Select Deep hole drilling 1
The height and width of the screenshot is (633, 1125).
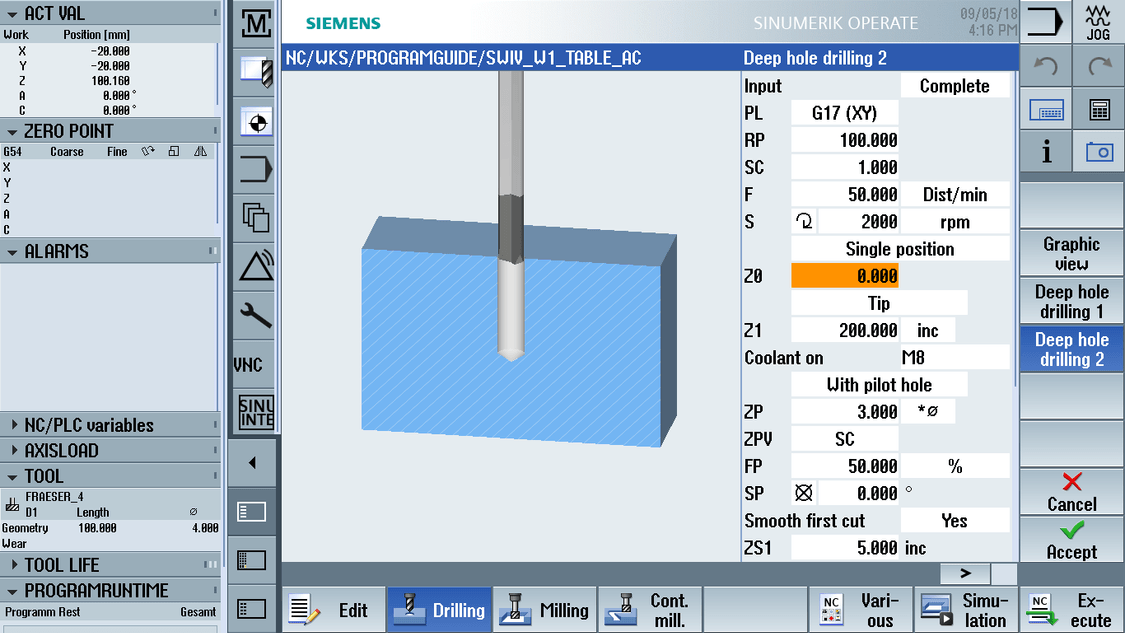pyautogui.click(x=1072, y=301)
